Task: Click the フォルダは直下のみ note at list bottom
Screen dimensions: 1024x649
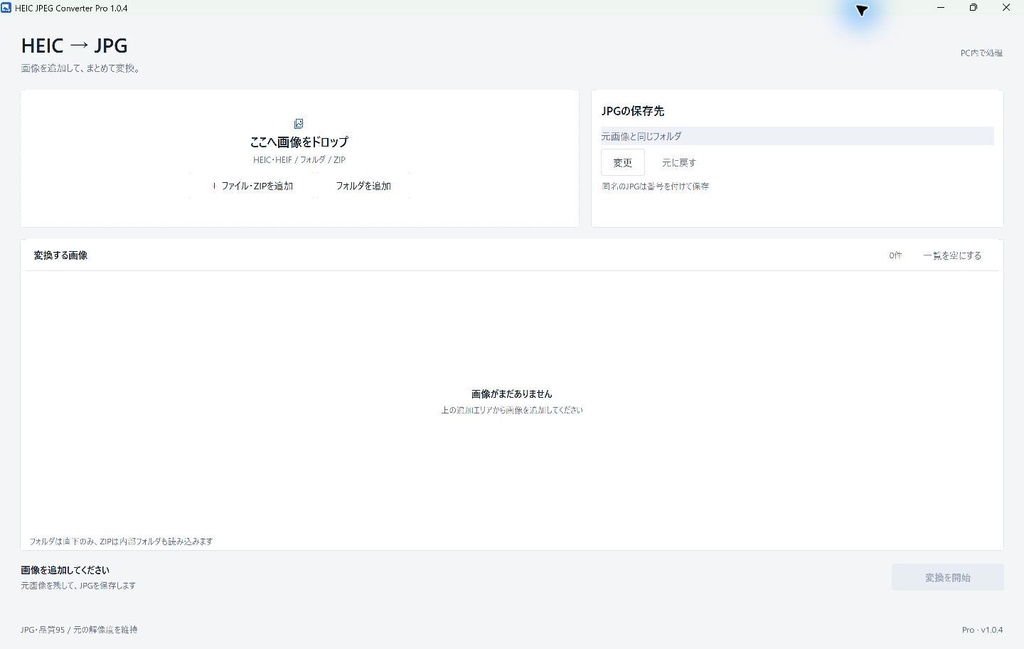Action: tap(121, 541)
